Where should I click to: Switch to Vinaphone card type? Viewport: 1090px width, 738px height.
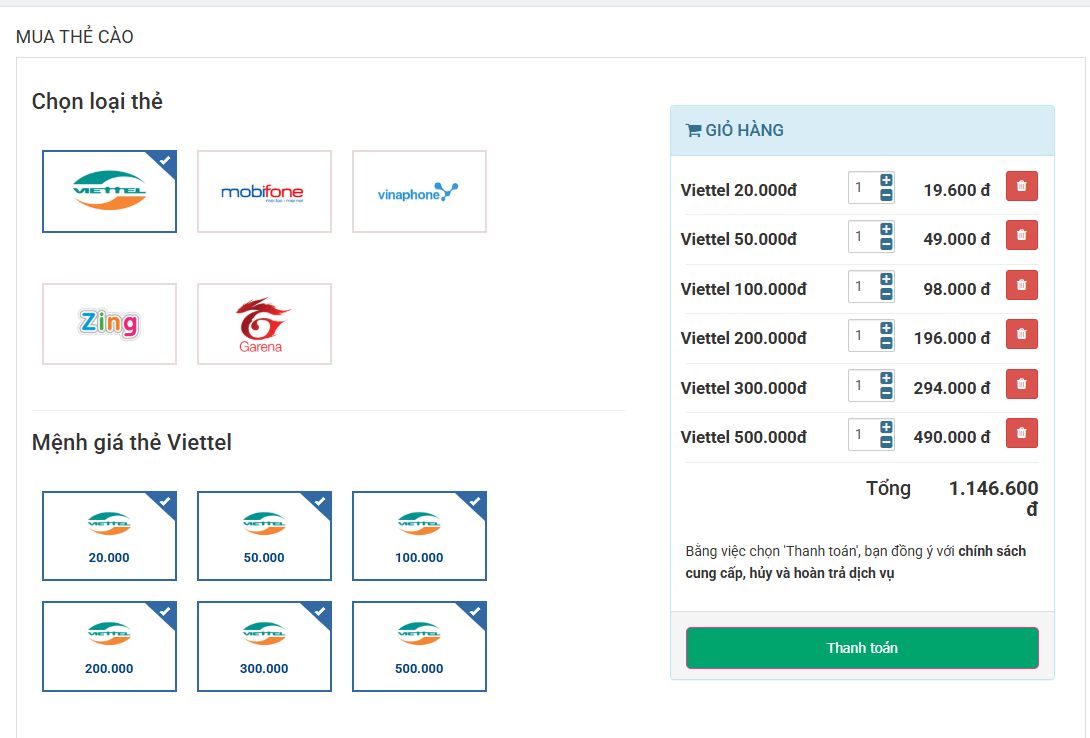419,191
